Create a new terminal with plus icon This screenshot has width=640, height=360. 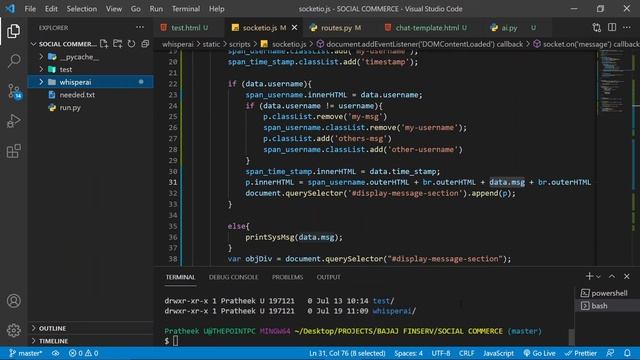(589, 276)
